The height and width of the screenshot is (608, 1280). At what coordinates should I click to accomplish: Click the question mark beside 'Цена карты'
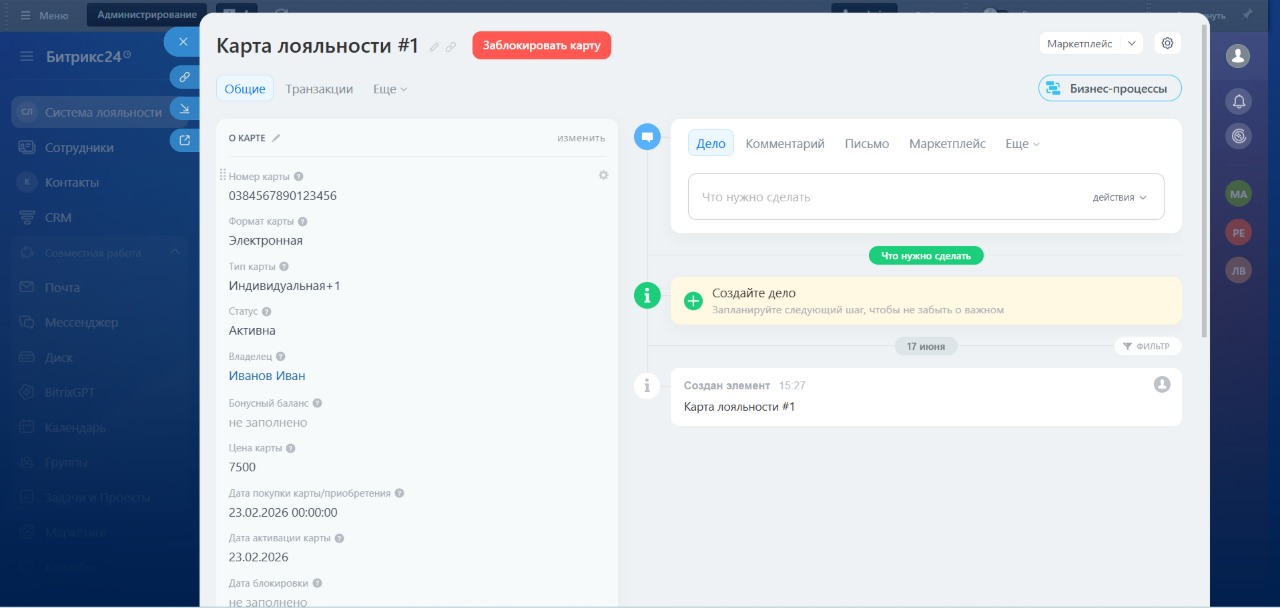tap(291, 449)
